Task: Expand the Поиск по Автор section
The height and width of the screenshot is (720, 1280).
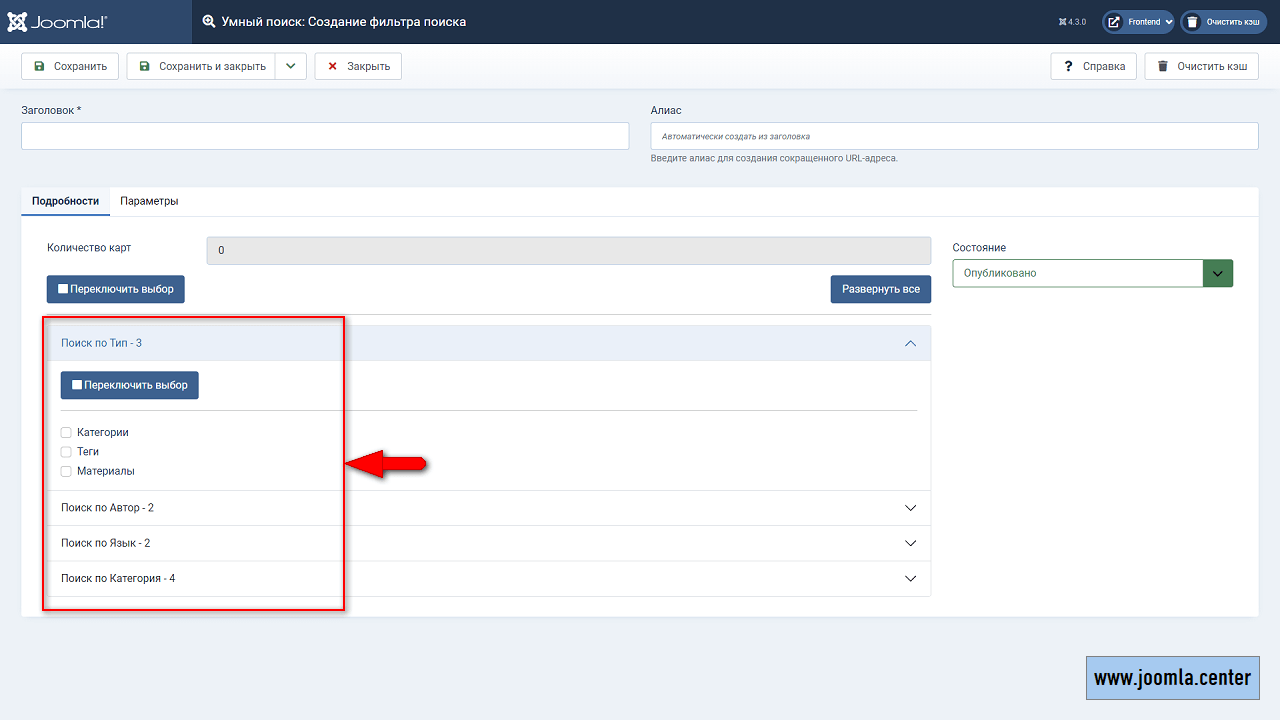Action: coord(489,508)
